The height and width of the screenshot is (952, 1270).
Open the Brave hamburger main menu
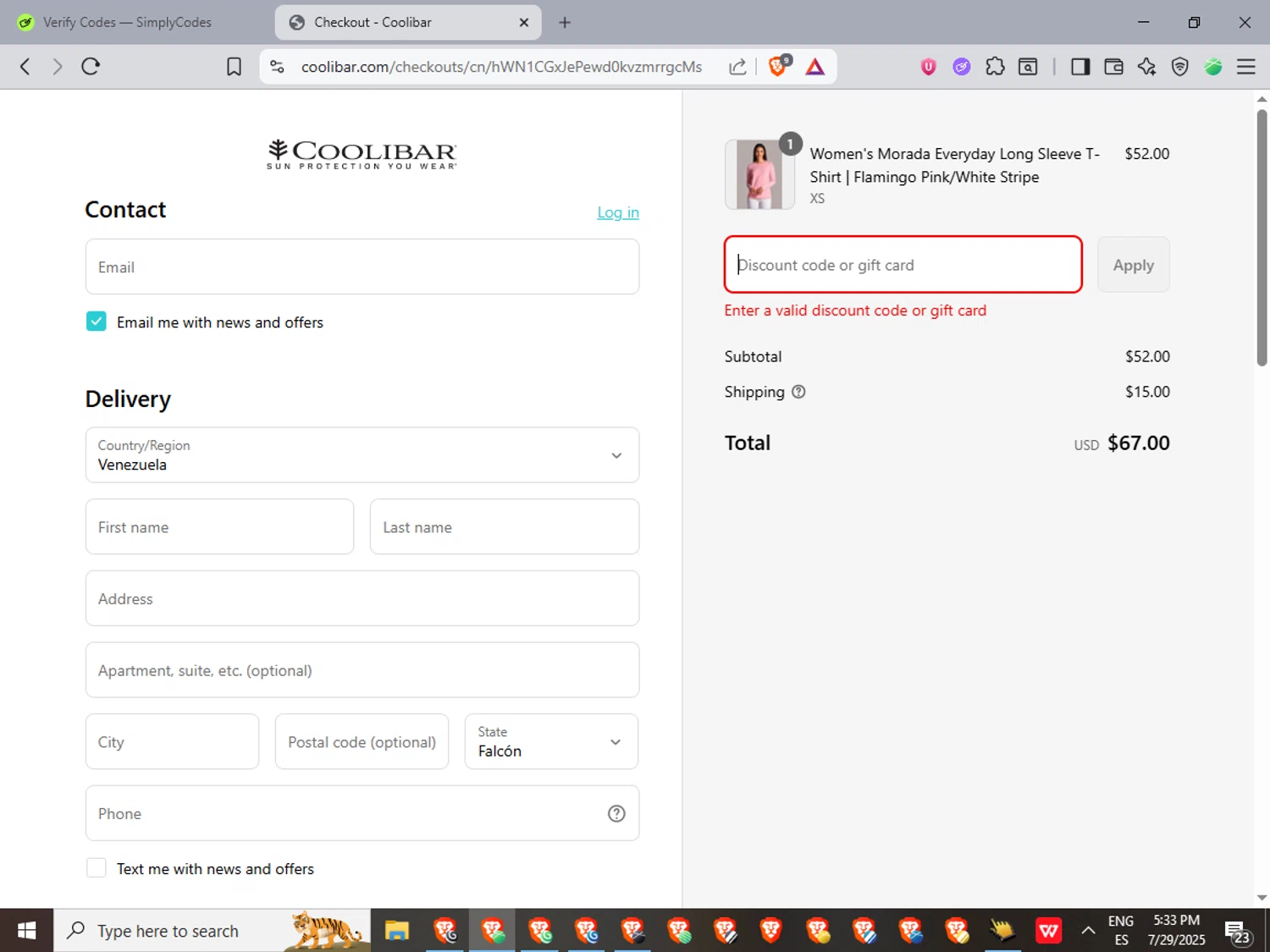point(1245,67)
